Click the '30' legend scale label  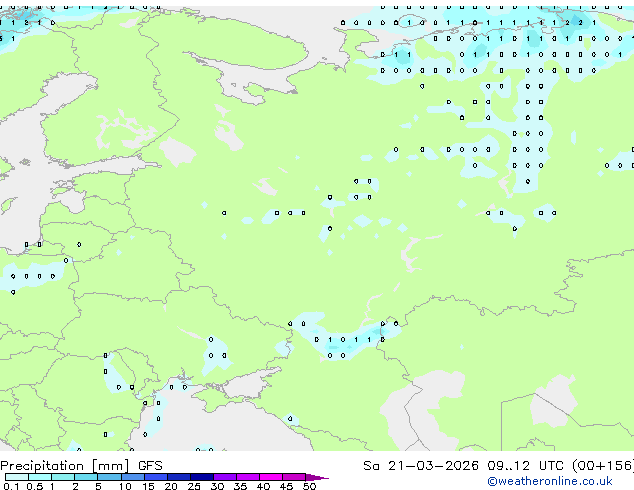tap(217, 486)
